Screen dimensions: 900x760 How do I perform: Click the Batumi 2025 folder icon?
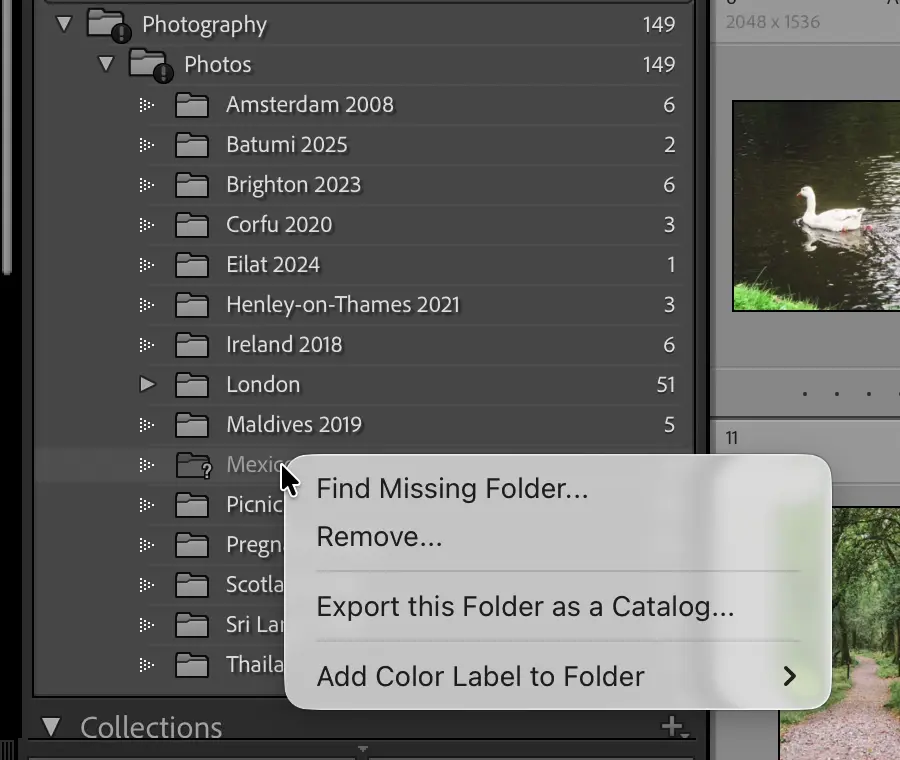point(192,145)
